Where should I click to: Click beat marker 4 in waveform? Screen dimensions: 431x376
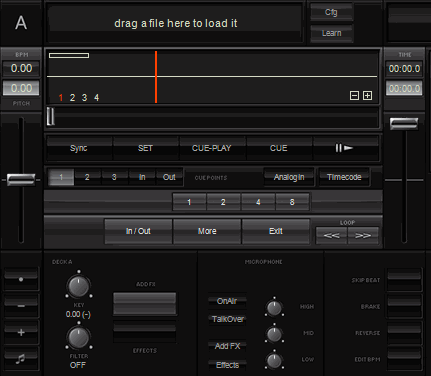96,98
